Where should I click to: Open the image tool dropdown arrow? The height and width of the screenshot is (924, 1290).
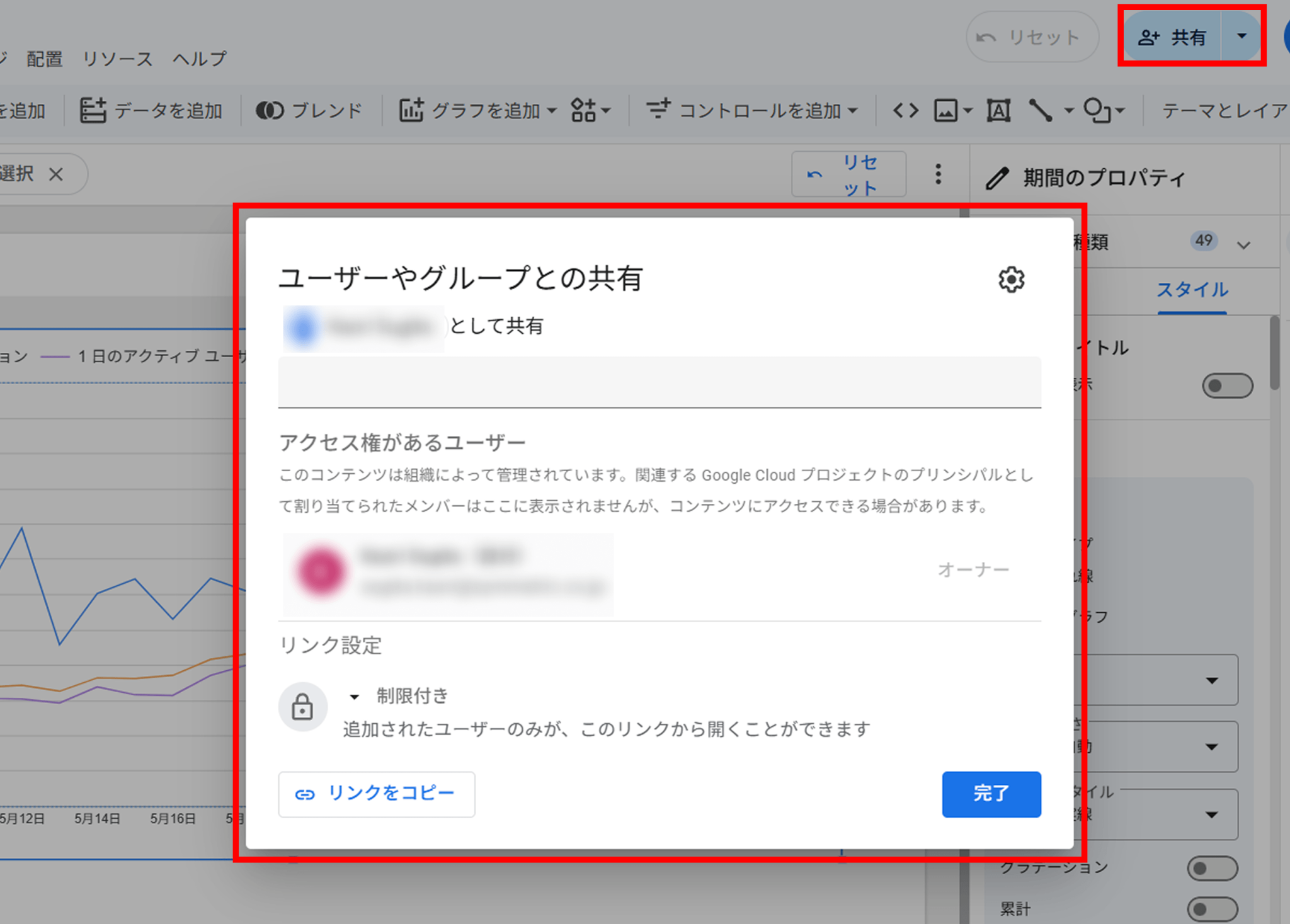(x=967, y=111)
